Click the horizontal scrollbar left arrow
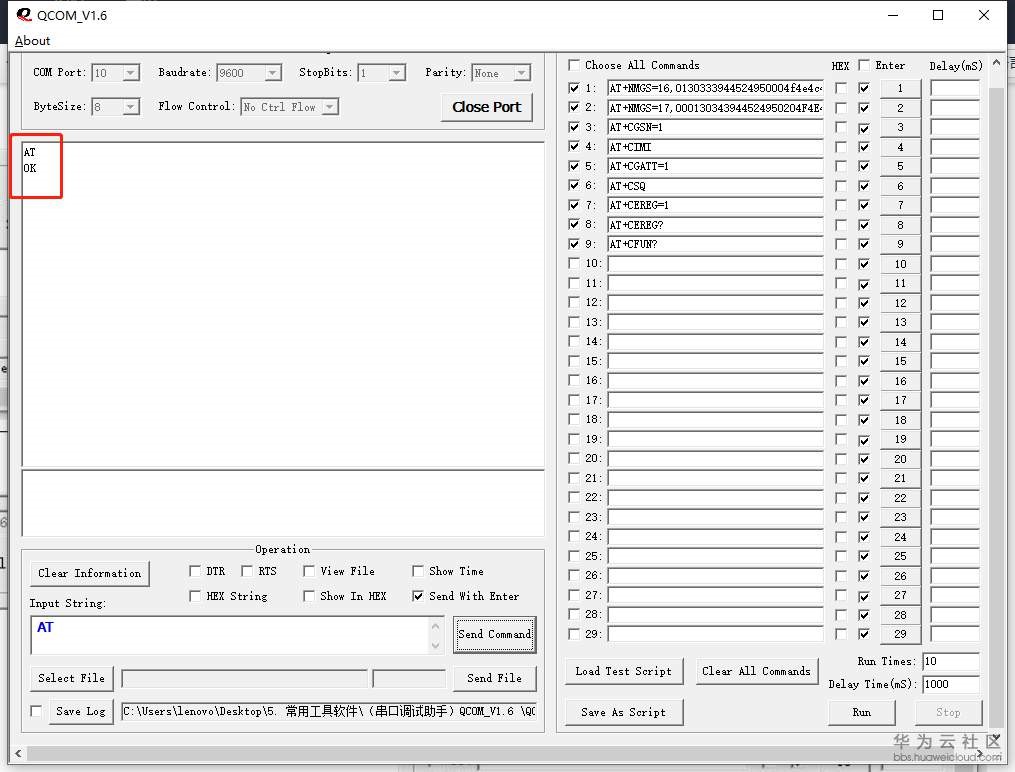The width and height of the screenshot is (1015, 772). click(18, 753)
